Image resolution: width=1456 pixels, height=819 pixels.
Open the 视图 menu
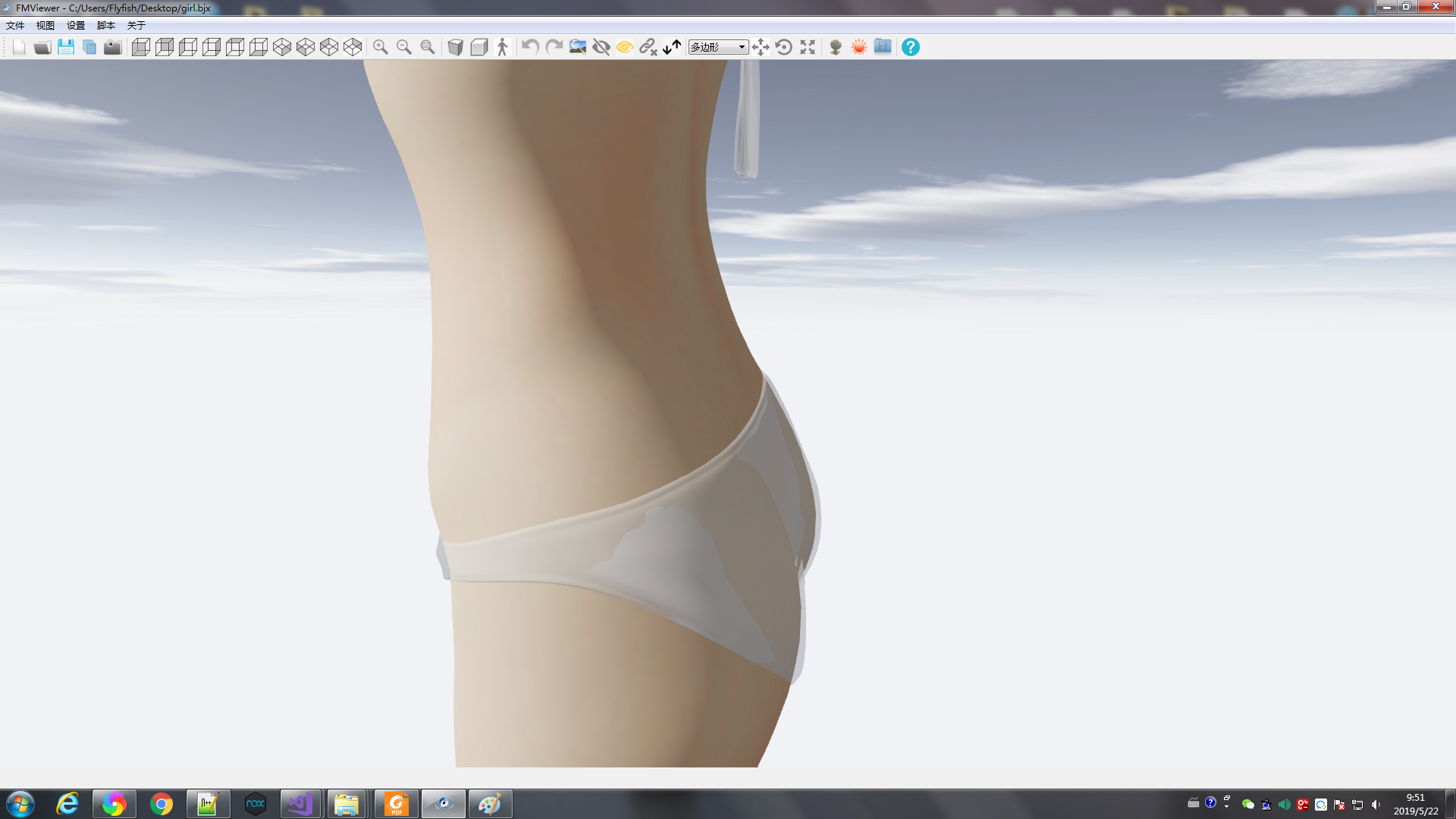click(x=45, y=26)
